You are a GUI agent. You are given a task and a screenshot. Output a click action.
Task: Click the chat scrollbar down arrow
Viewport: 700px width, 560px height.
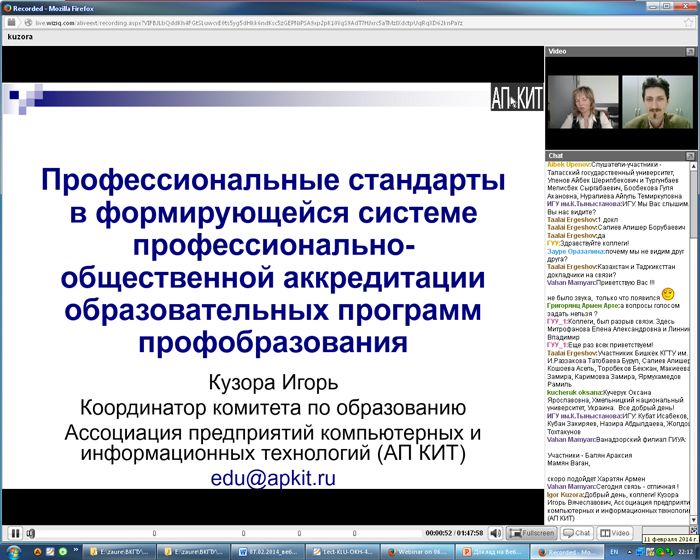(694, 519)
